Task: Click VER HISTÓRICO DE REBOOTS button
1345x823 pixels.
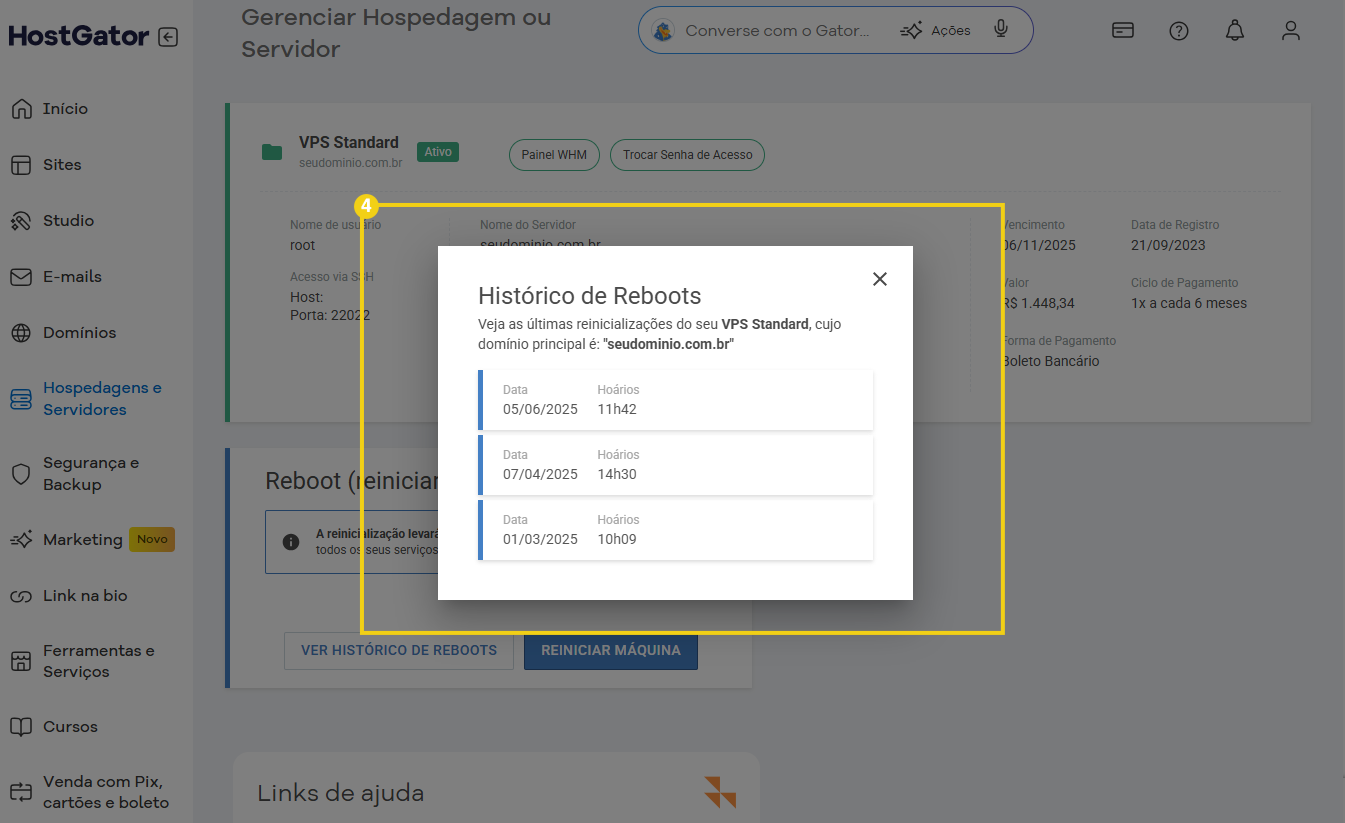Action: pyautogui.click(x=399, y=650)
